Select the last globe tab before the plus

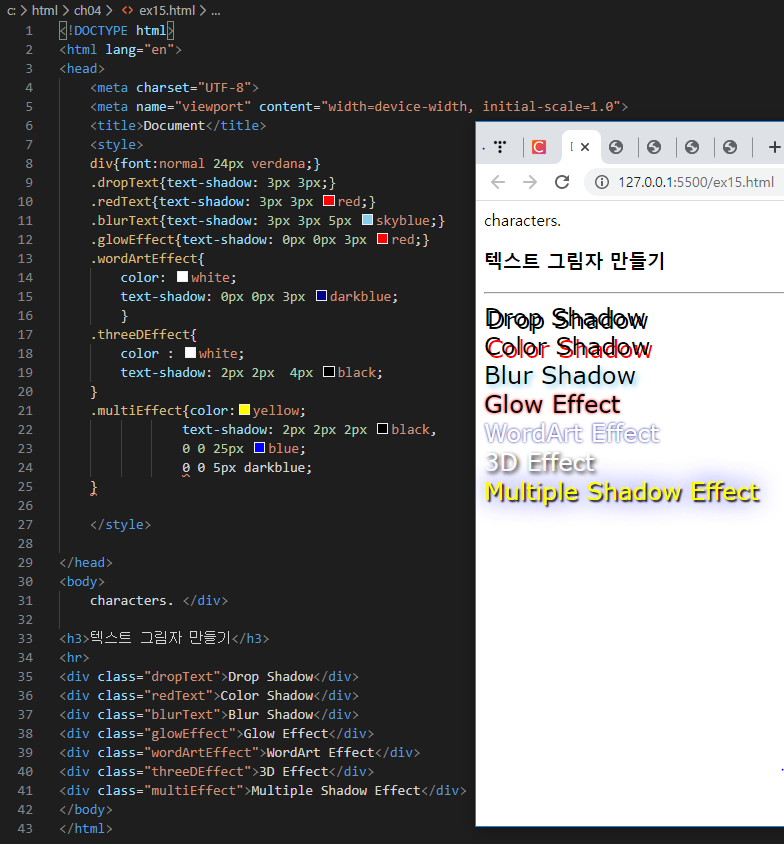pos(730,147)
